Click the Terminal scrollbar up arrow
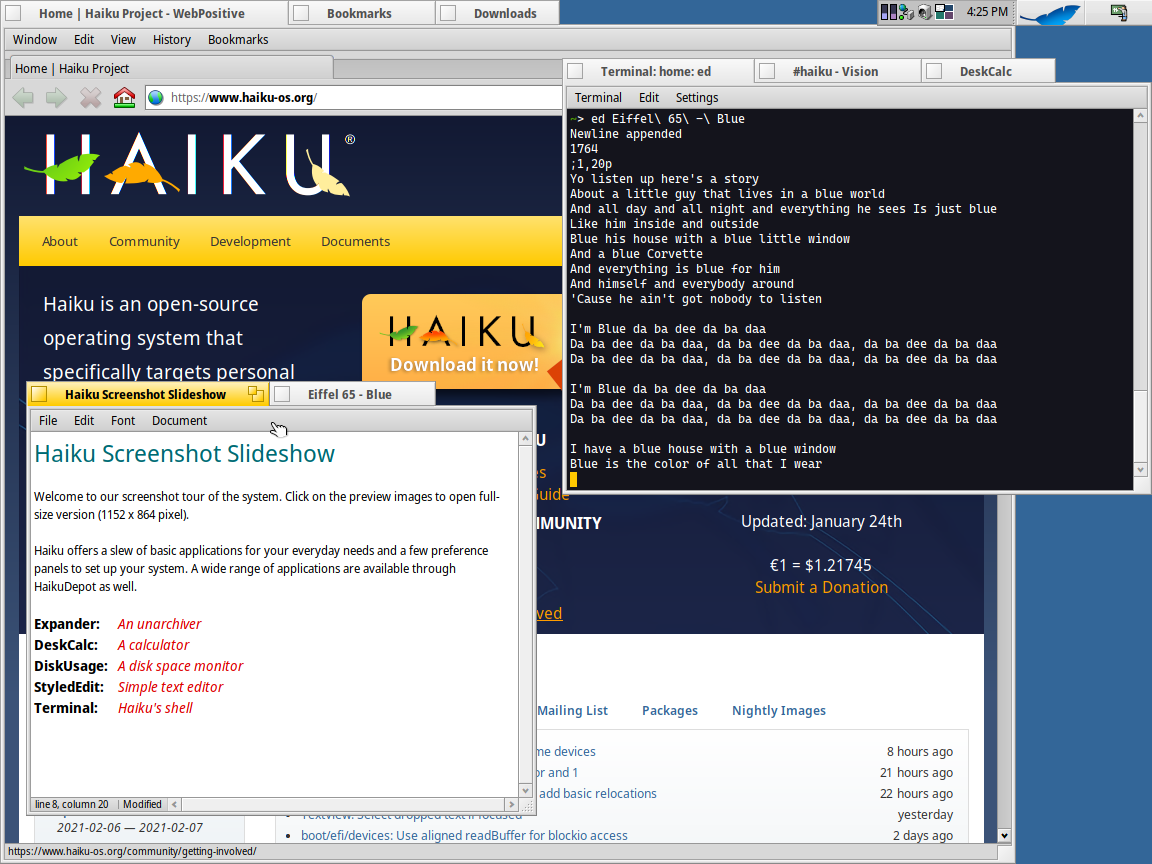The image size is (1152, 864). [x=1140, y=115]
